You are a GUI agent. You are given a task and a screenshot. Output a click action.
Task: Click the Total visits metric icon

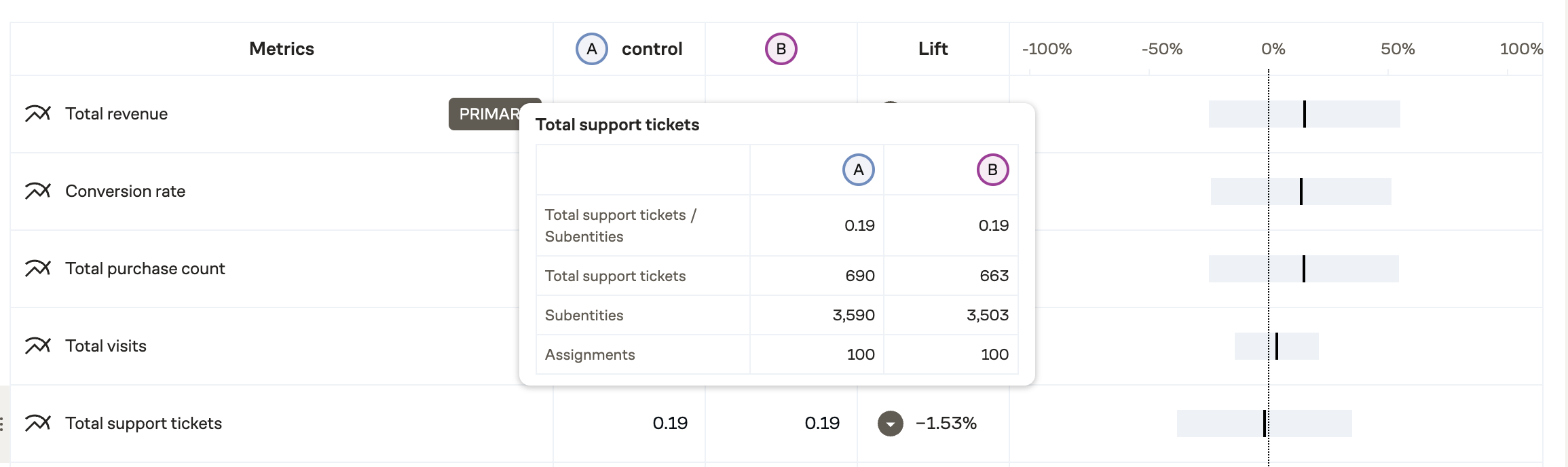pyautogui.click(x=38, y=346)
